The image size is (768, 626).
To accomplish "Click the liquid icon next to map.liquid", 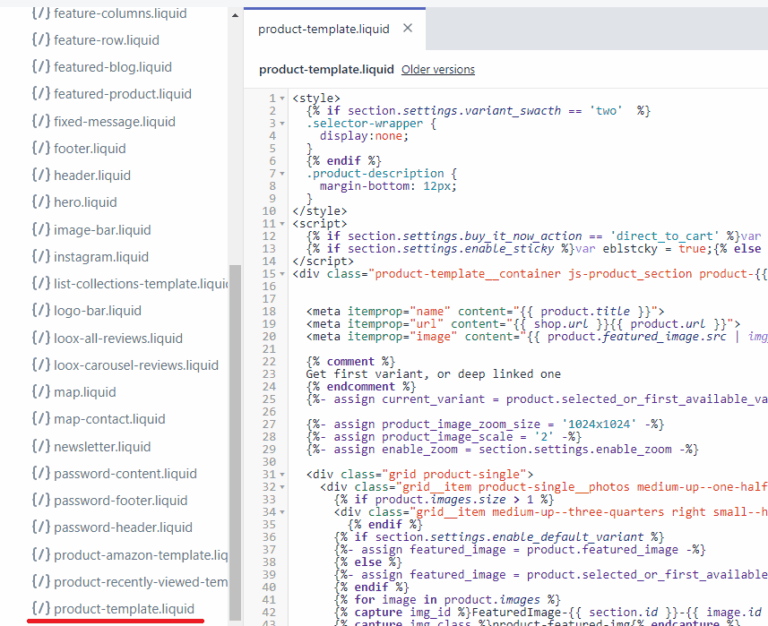I will [x=40, y=392].
